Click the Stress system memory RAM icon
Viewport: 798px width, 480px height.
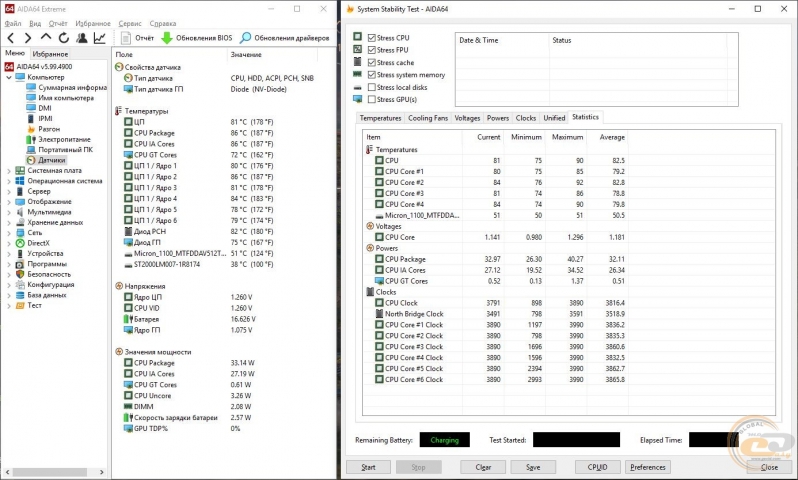(x=357, y=74)
